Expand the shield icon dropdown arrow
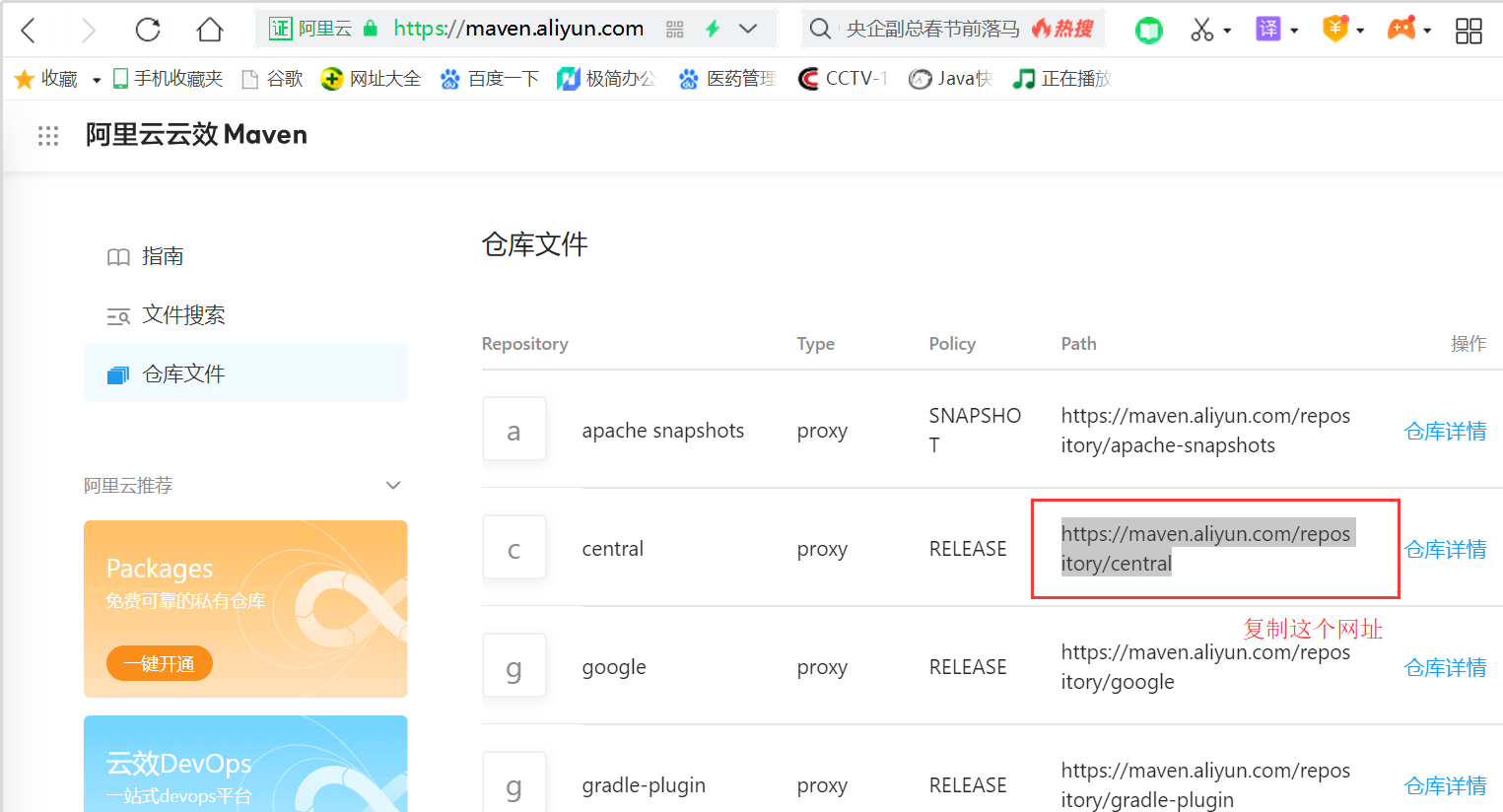The image size is (1503, 812). point(1360,31)
